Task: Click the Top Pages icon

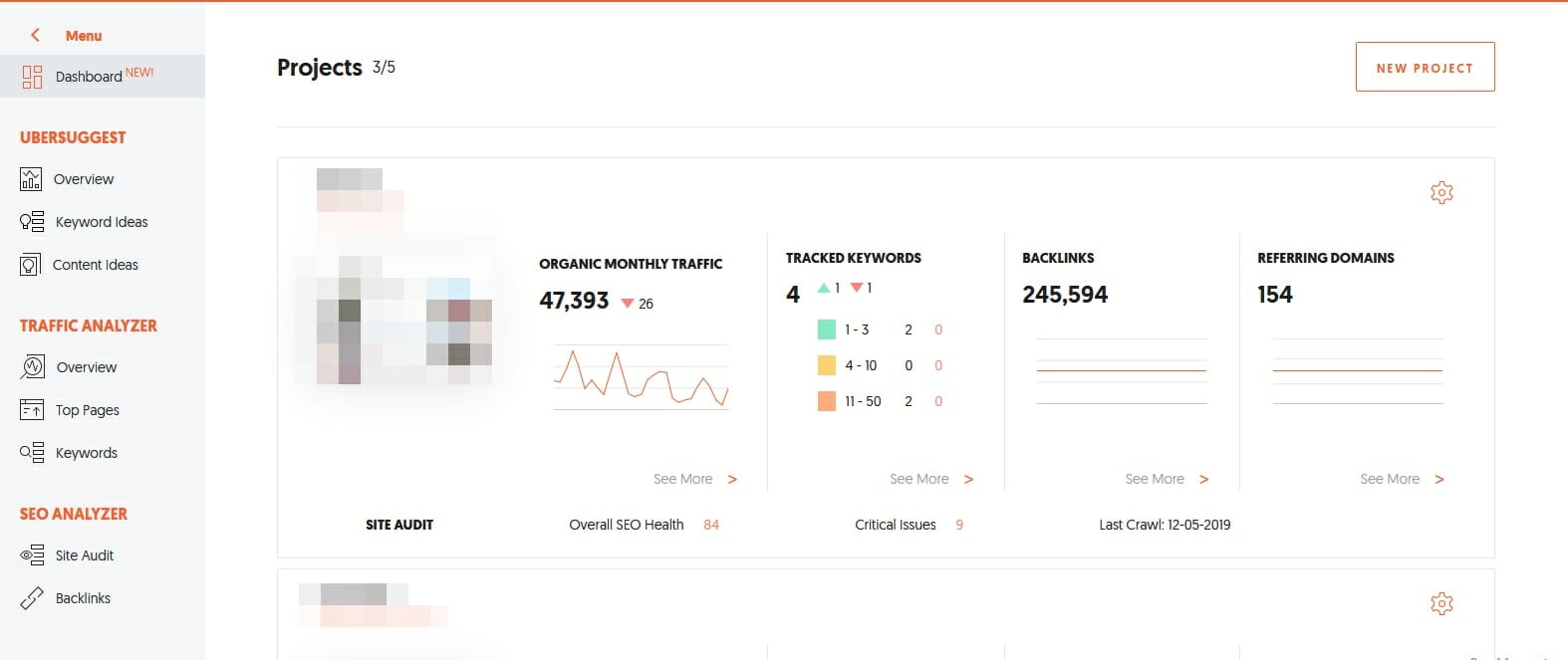Action: point(32,410)
